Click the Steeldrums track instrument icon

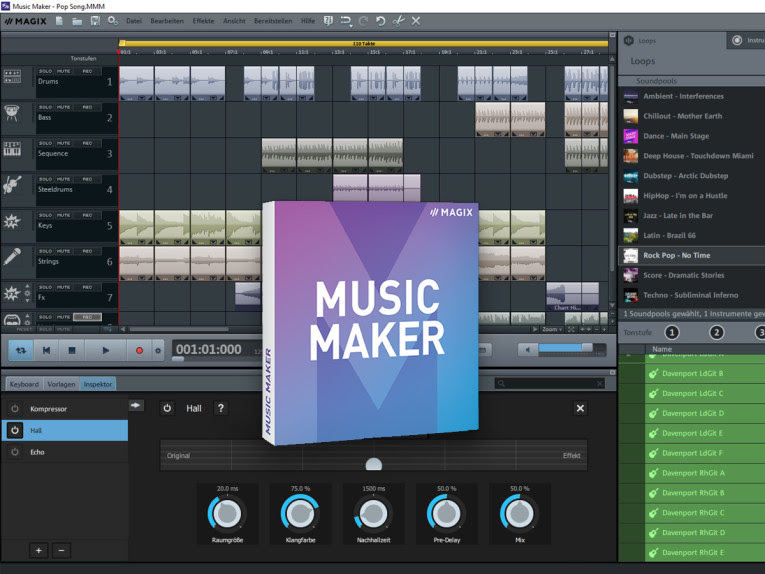(12, 185)
